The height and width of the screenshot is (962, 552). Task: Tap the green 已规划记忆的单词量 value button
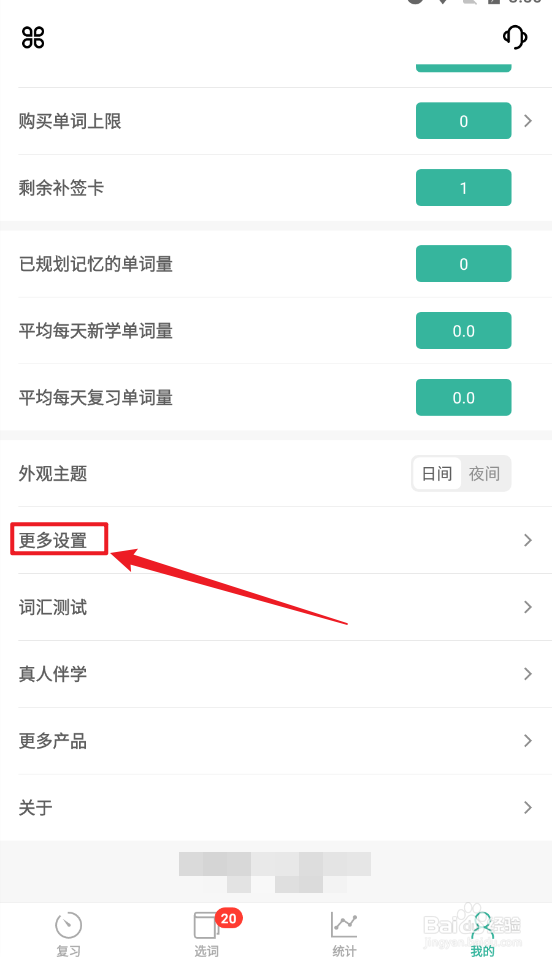pos(464,264)
